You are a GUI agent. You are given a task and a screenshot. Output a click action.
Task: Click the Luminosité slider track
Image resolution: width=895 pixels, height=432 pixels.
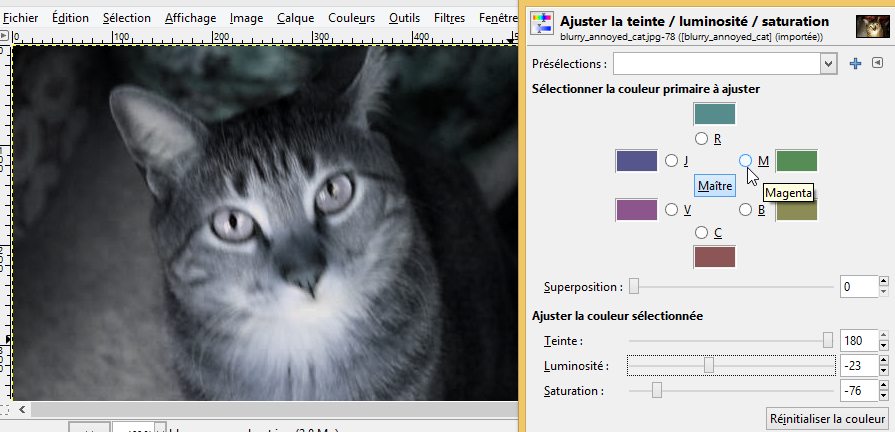pyautogui.click(x=731, y=365)
